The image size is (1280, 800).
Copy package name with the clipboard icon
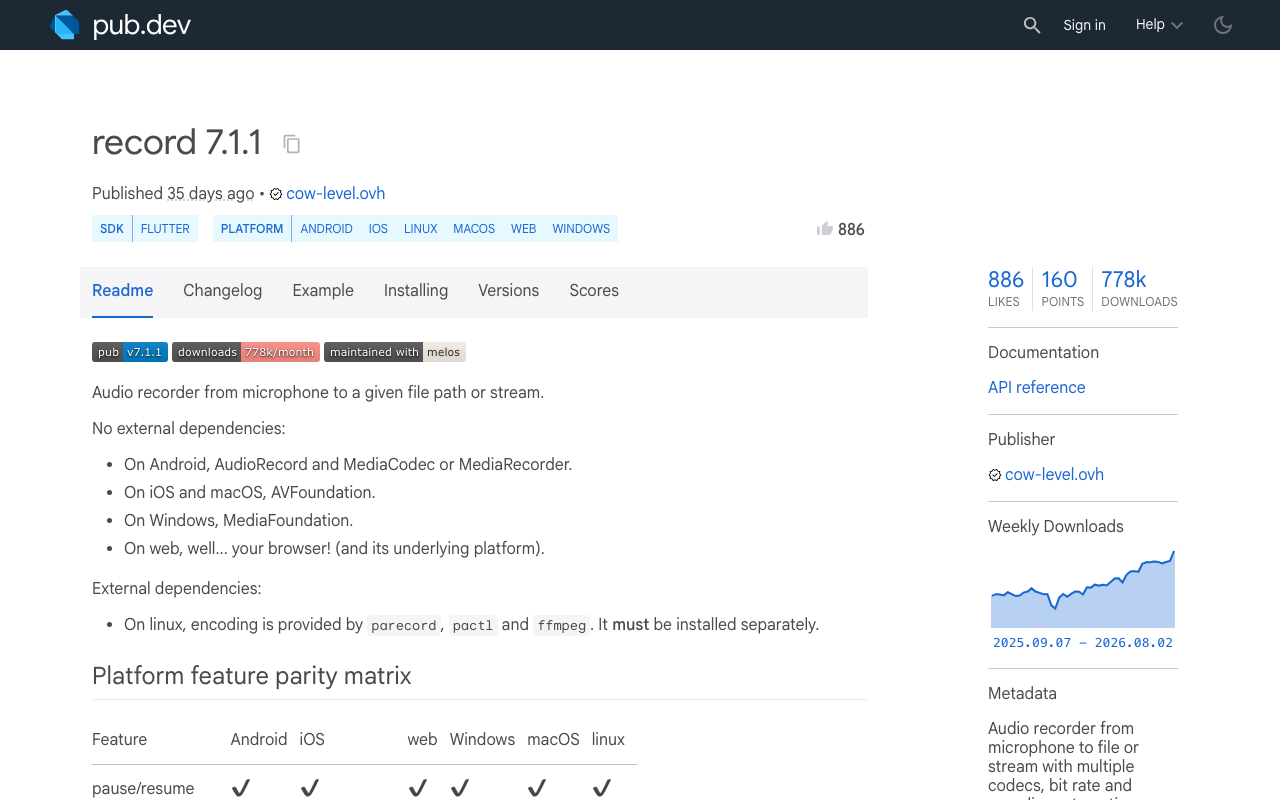pos(292,144)
